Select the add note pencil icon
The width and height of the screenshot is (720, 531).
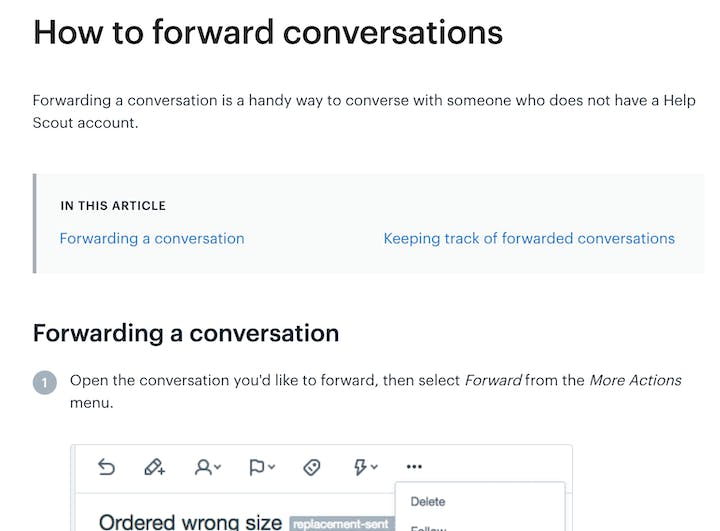pos(154,467)
